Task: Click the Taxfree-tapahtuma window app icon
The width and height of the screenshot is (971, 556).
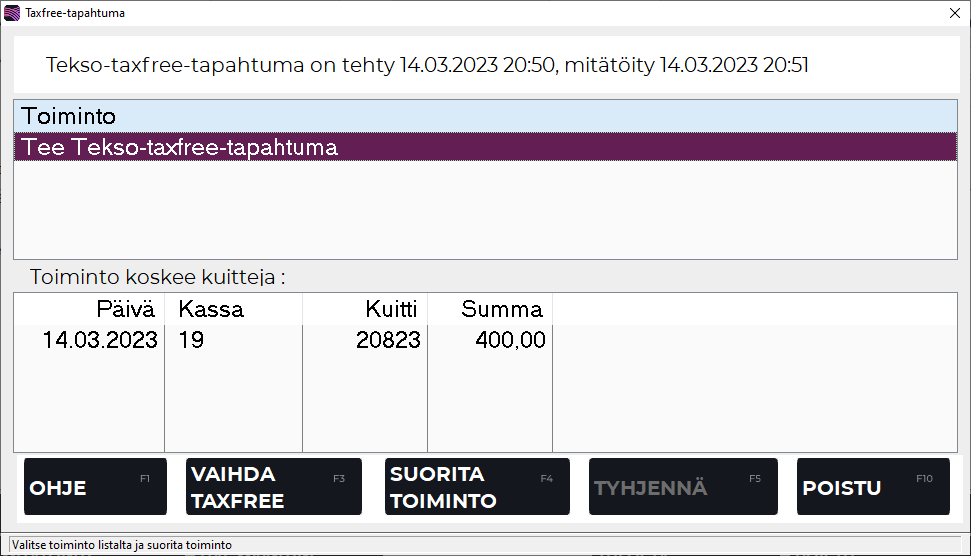Action: click(12, 13)
